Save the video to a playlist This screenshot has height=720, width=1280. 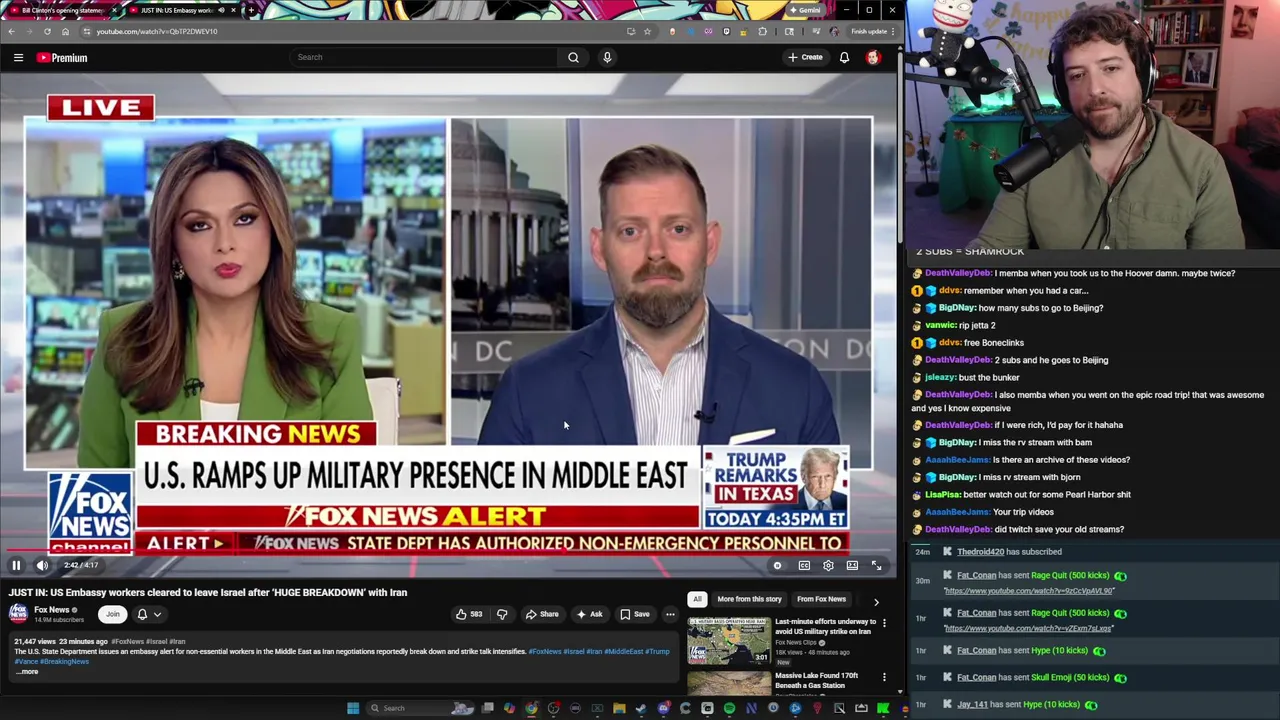click(x=634, y=614)
